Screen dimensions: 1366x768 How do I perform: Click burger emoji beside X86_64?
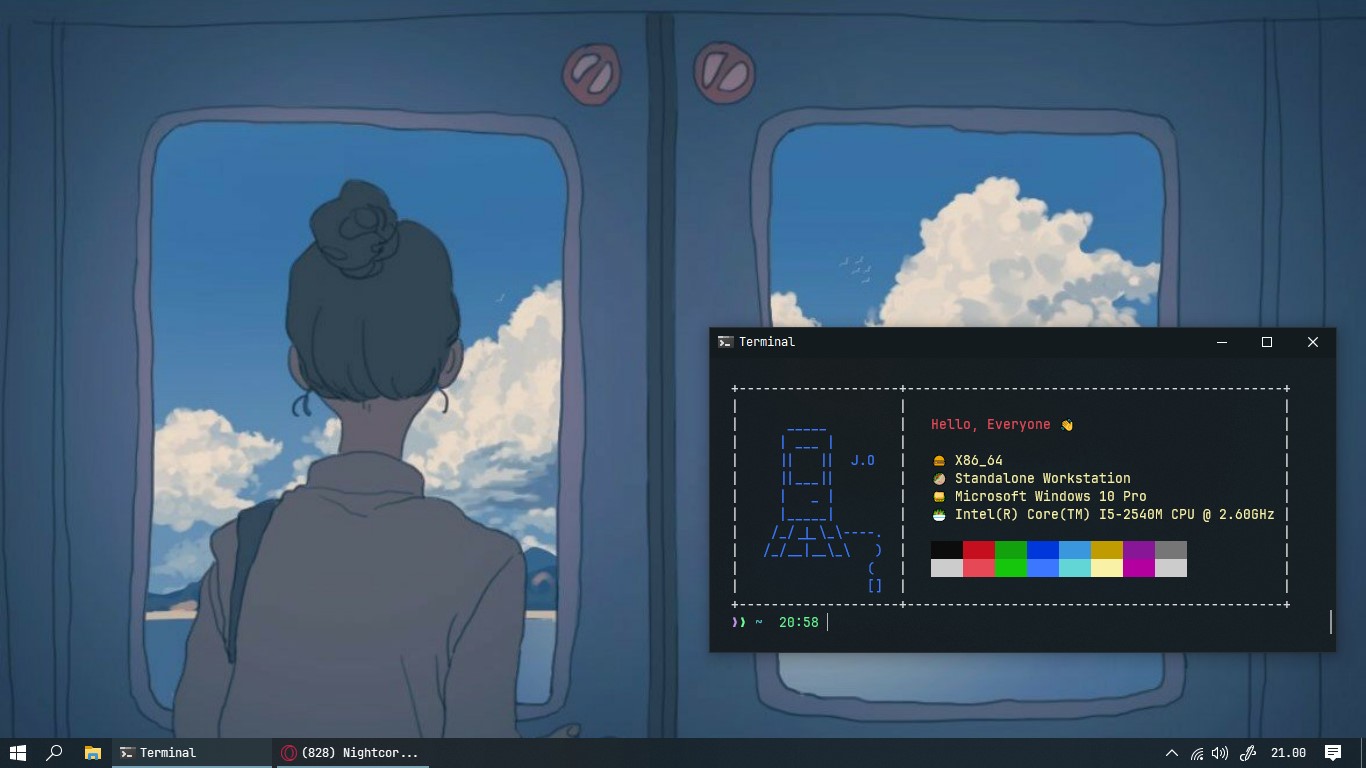click(x=939, y=461)
